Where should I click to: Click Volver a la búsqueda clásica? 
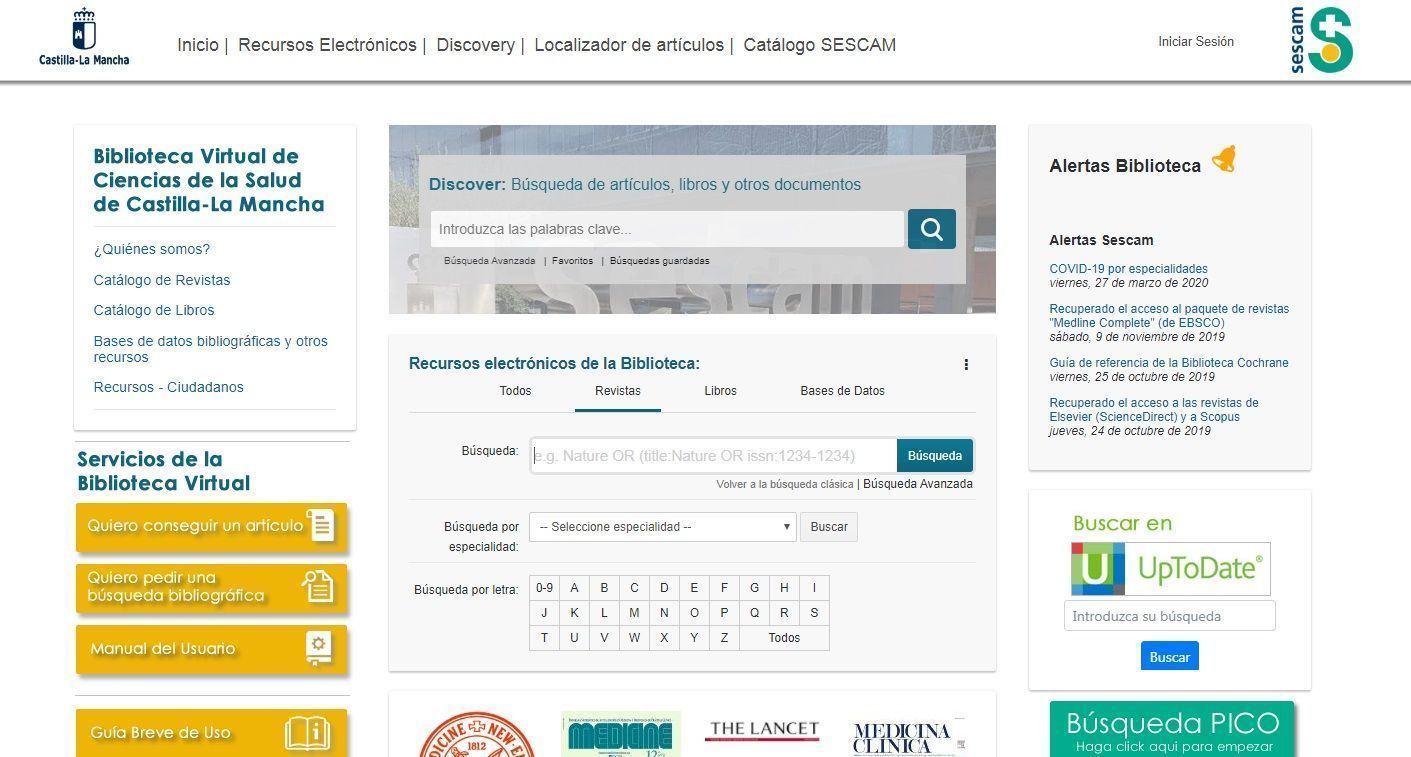[785, 484]
